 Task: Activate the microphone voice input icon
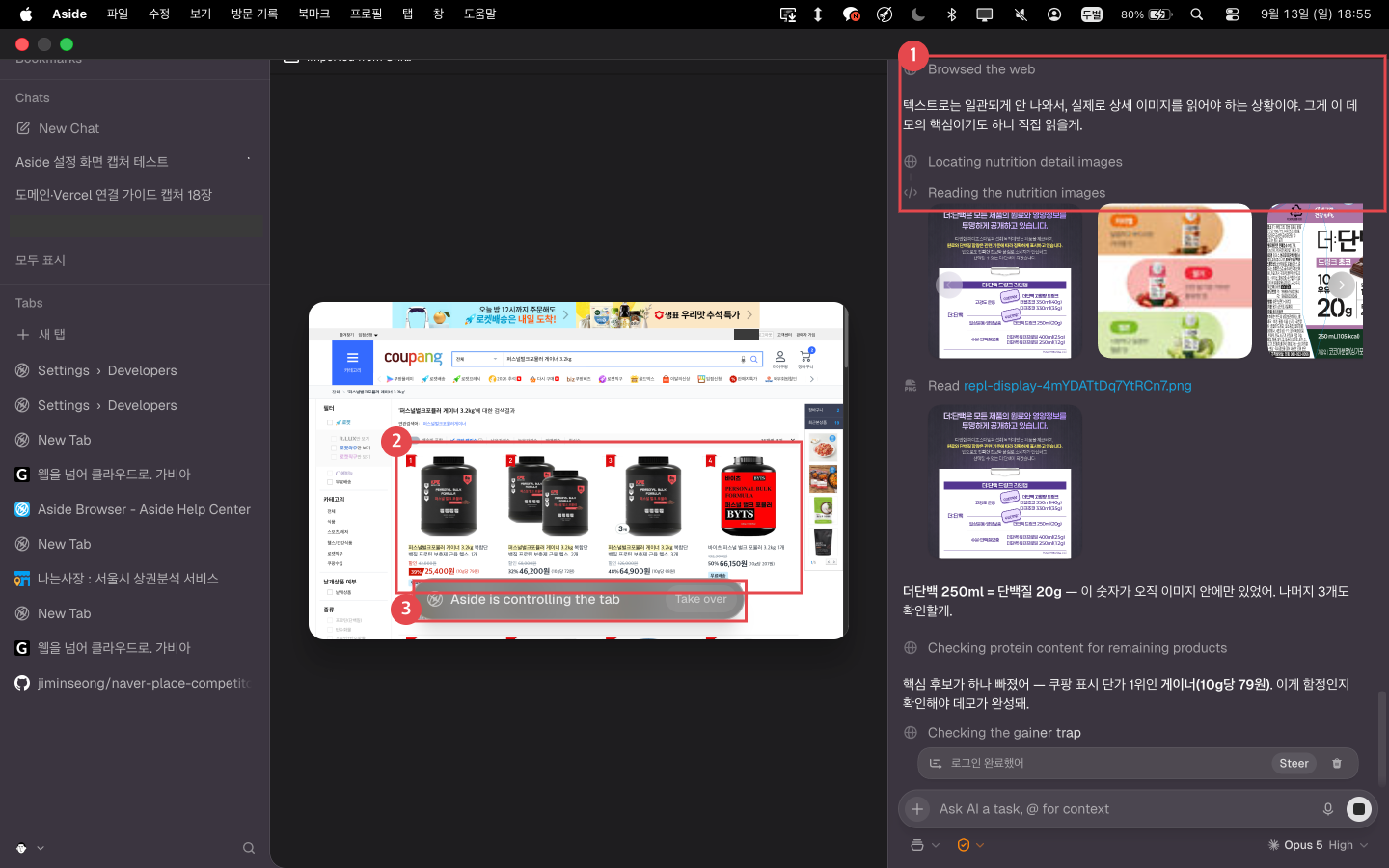[x=1328, y=809]
